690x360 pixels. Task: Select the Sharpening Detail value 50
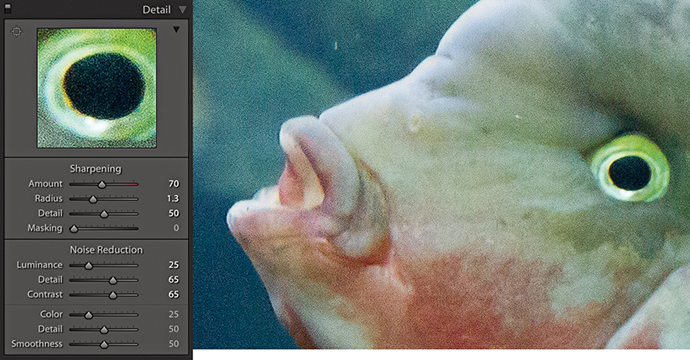(174, 213)
